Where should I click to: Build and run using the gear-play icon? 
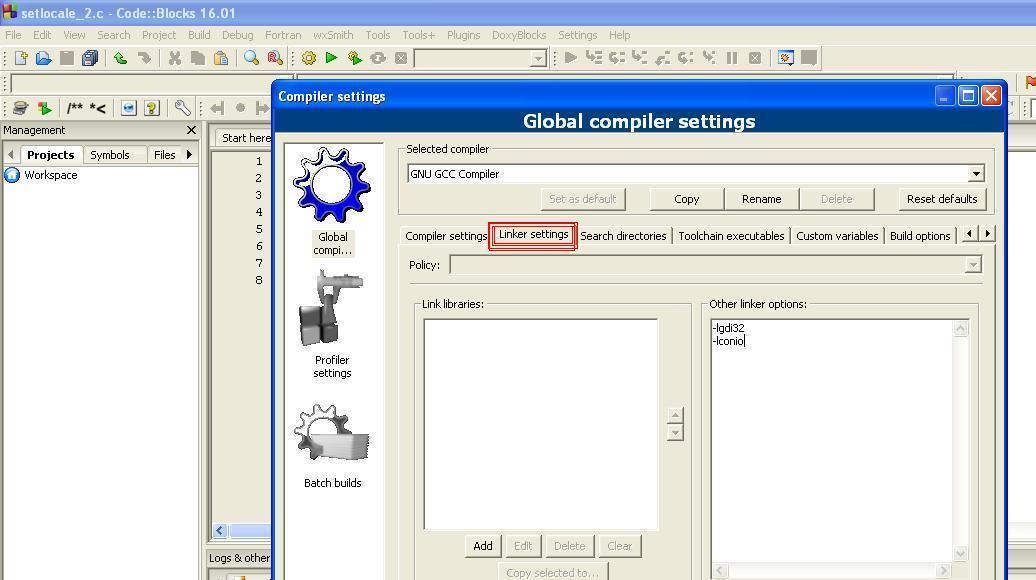(x=355, y=58)
